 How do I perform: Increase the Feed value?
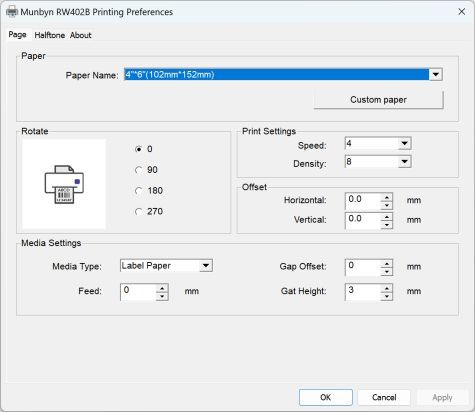[x=162, y=288]
